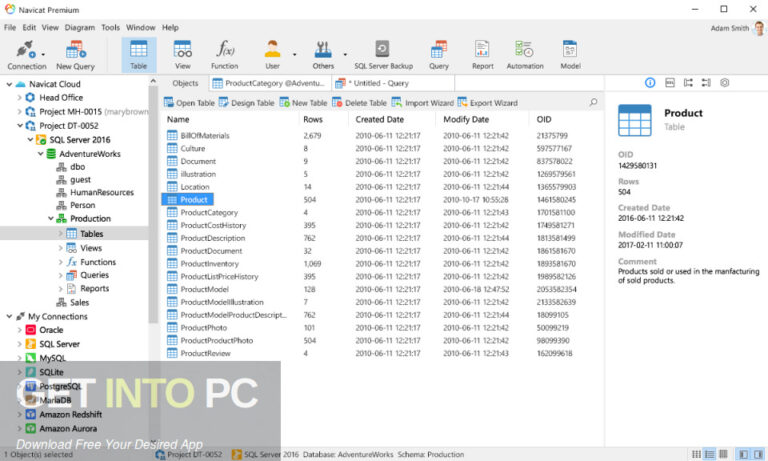This screenshot has width=768, height=461.
Task: Click the Design Table button
Action: tap(246, 102)
